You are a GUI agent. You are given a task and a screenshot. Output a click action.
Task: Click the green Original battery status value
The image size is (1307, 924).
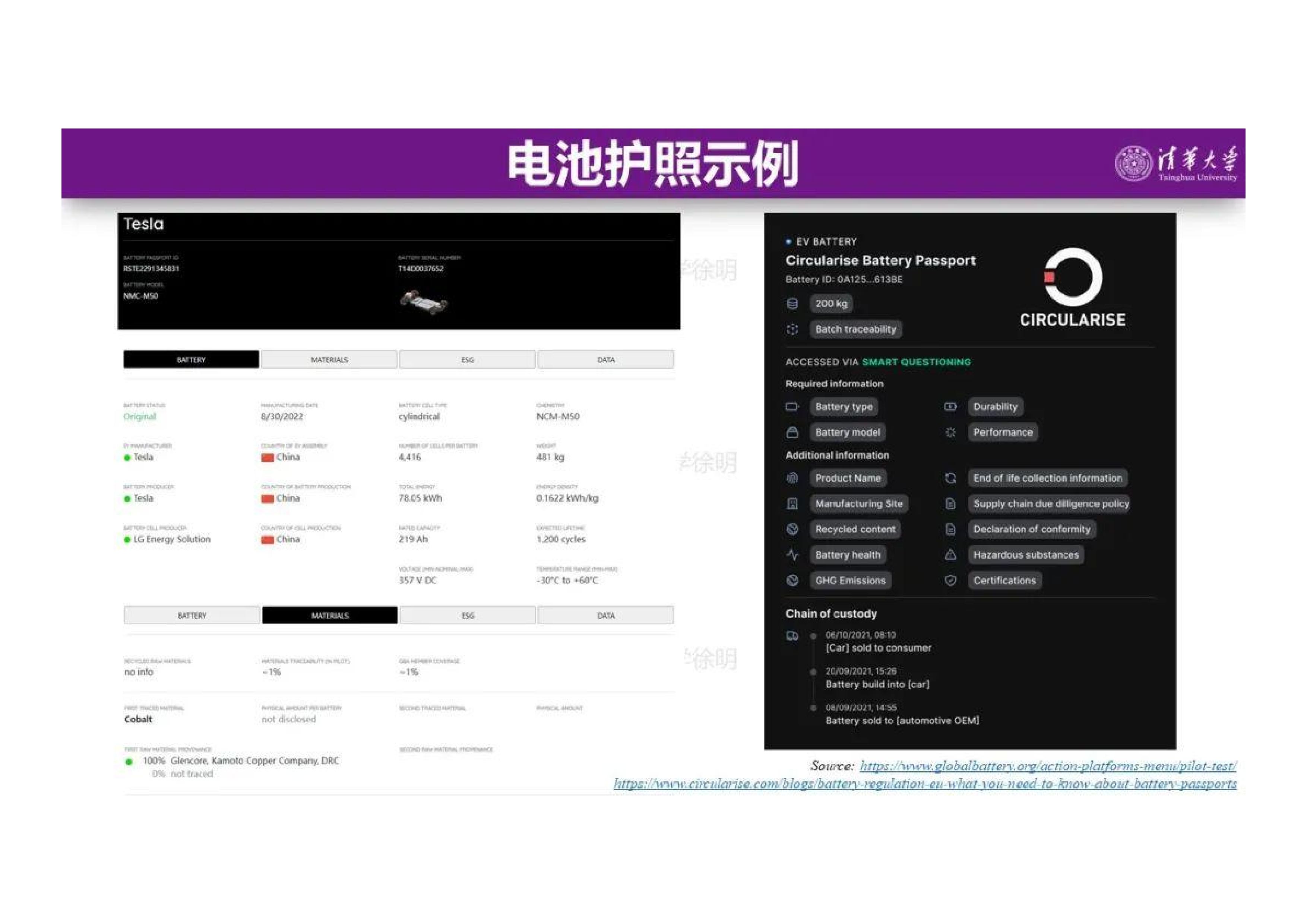pyautogui.click(x=139, y=416)
